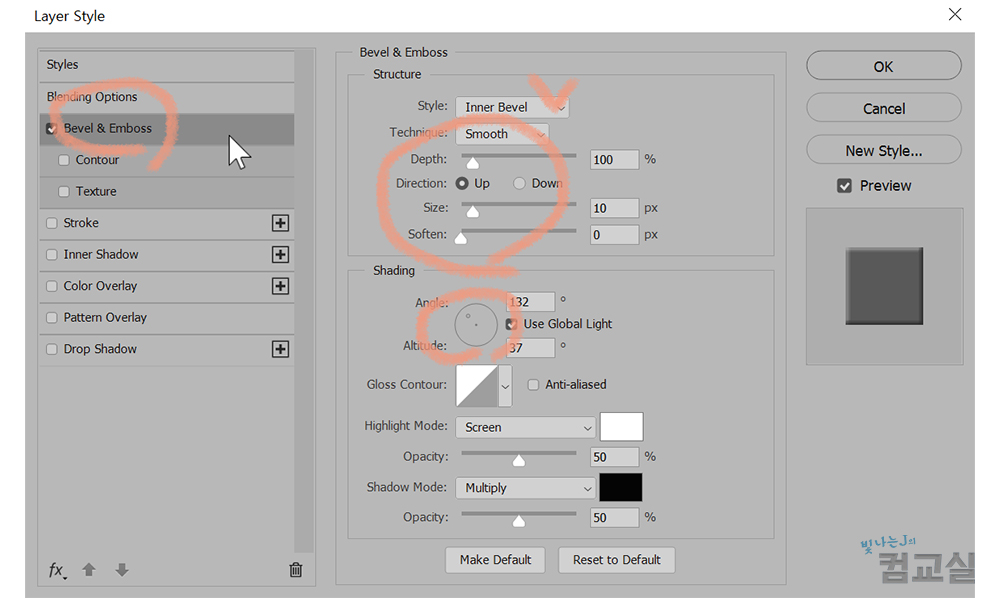Select the Down direction radio button
The width and height of the screenshot is (1000, 598).
pos(519,184)
